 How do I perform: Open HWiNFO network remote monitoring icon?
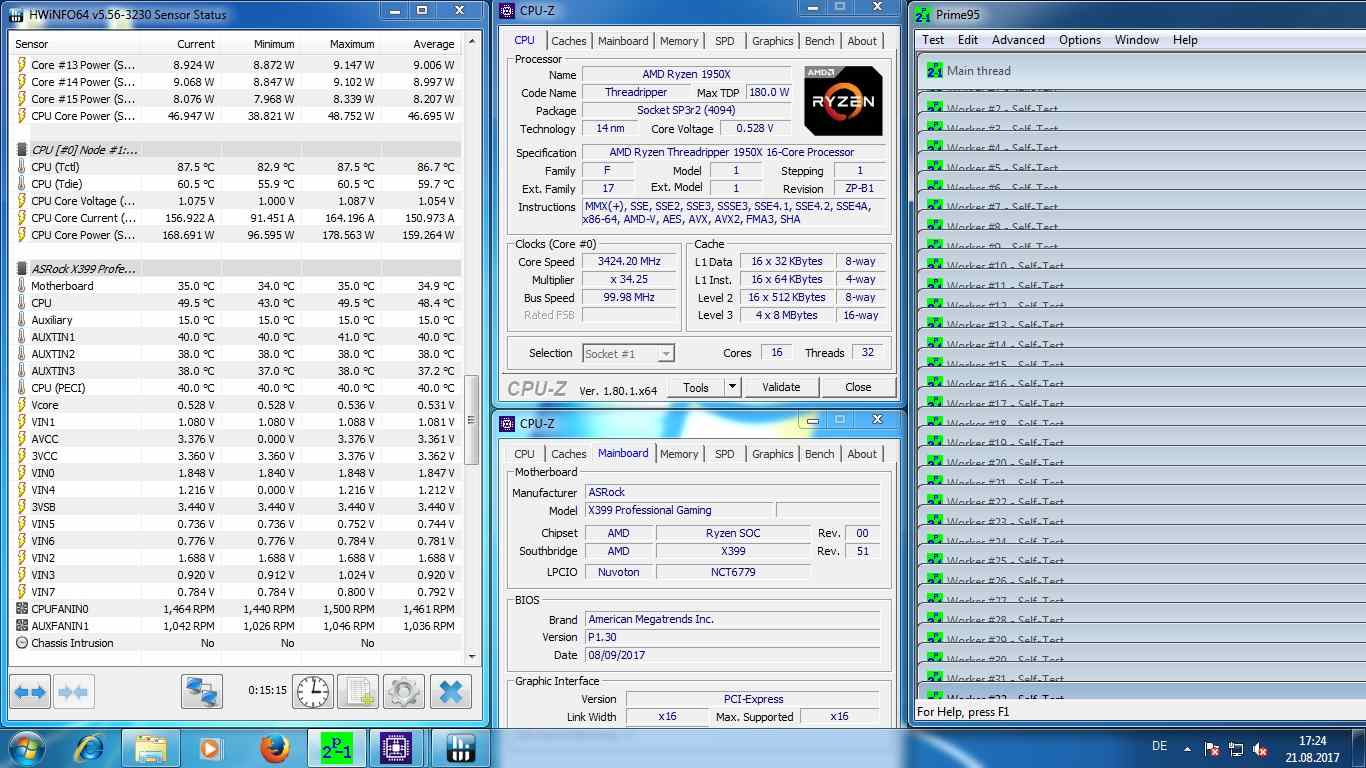click(x=202, y=692)
